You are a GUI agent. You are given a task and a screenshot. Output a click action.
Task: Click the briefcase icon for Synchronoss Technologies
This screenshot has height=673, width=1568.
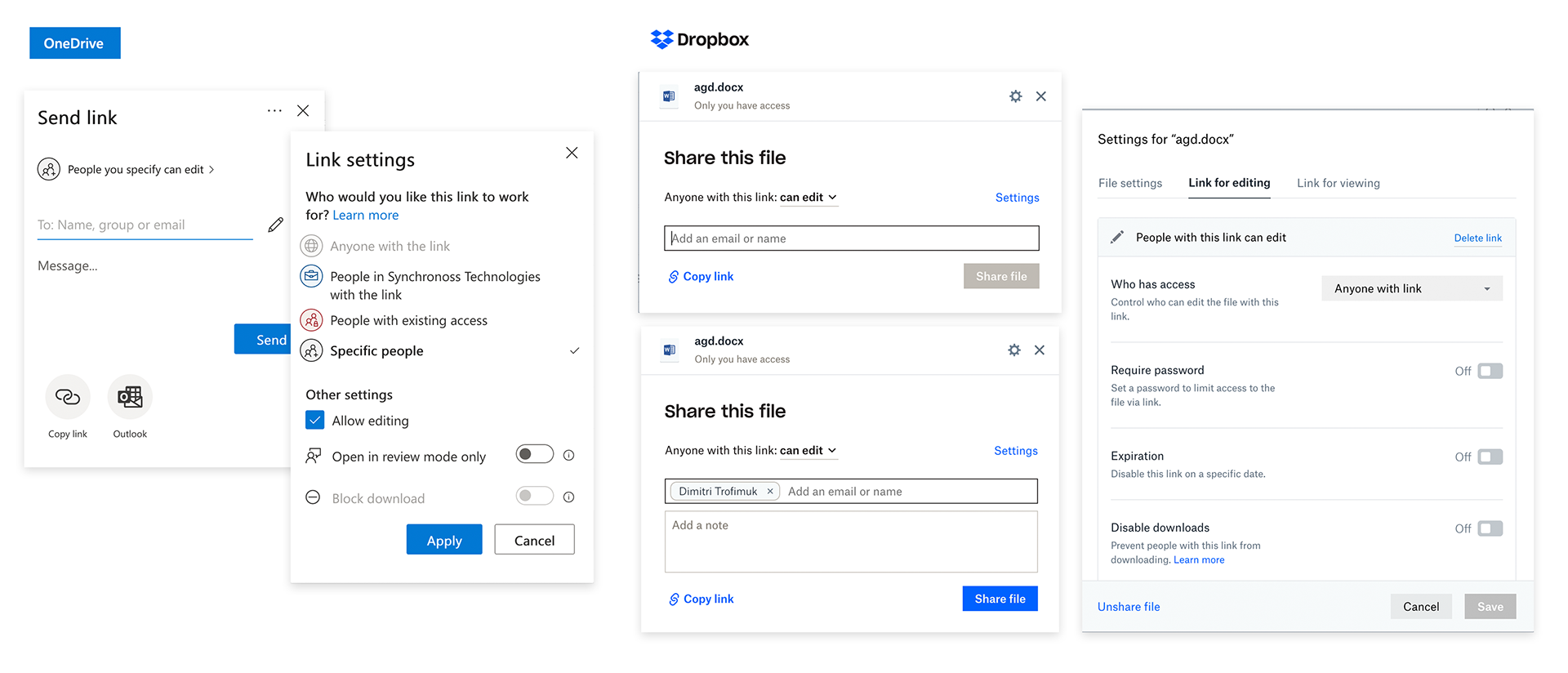tap(312, 277)
